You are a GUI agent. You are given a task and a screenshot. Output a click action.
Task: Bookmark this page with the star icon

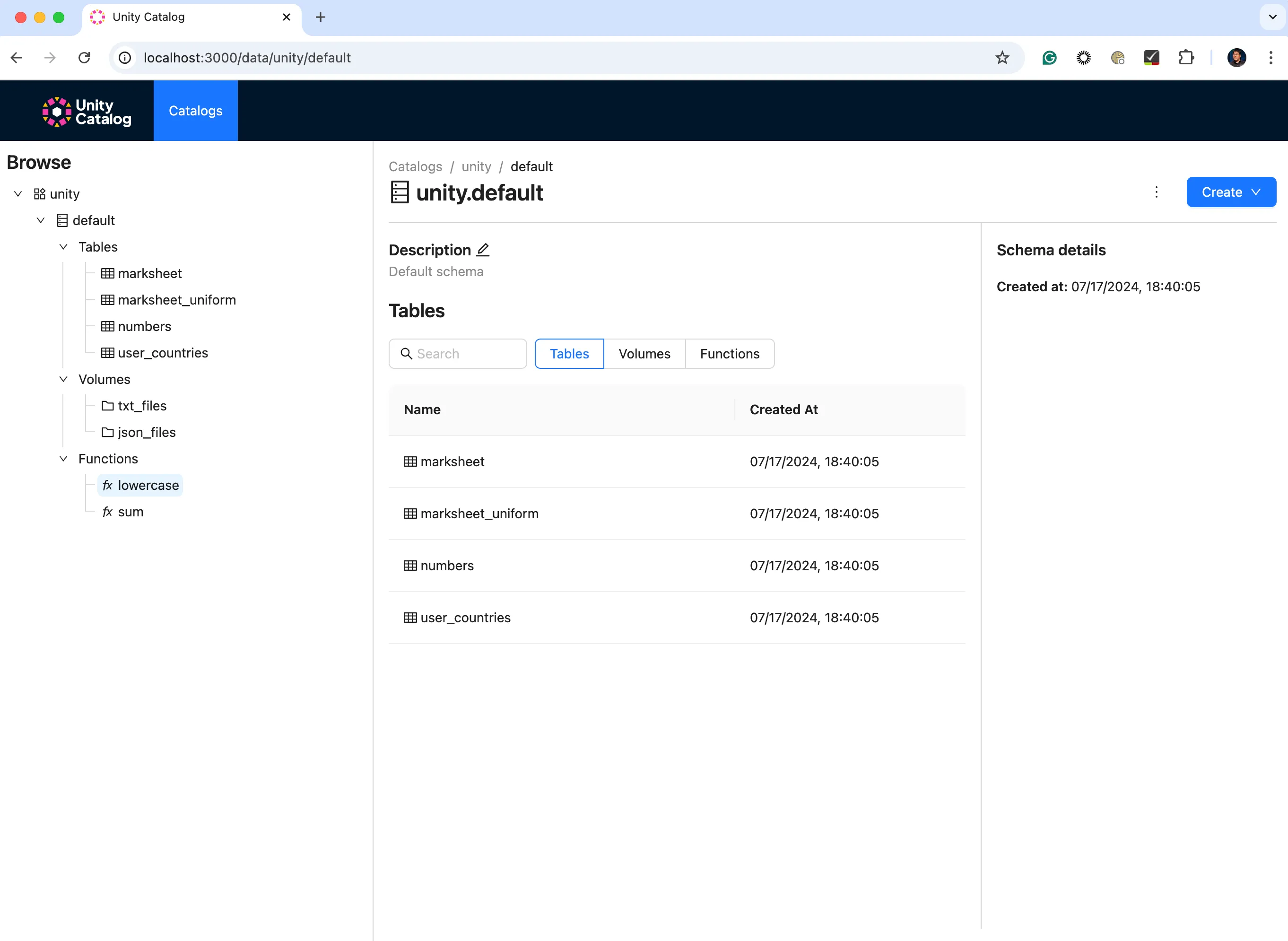(x=1001, y=58)
